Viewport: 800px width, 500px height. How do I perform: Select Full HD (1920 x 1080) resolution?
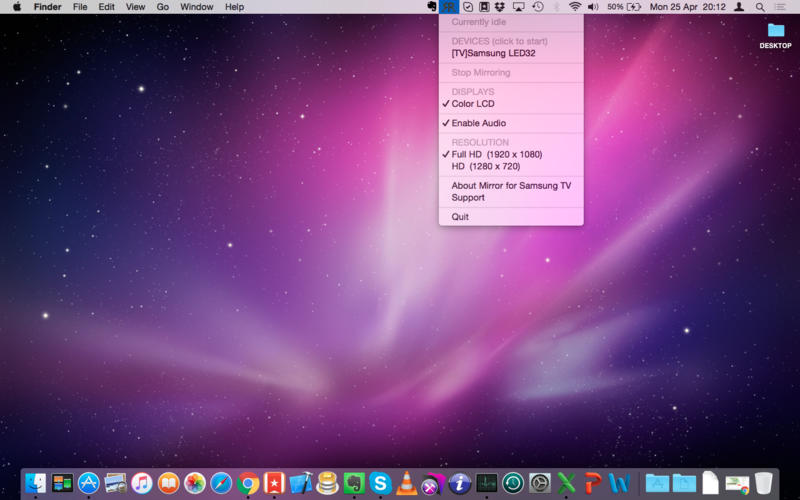click(498, 155)
